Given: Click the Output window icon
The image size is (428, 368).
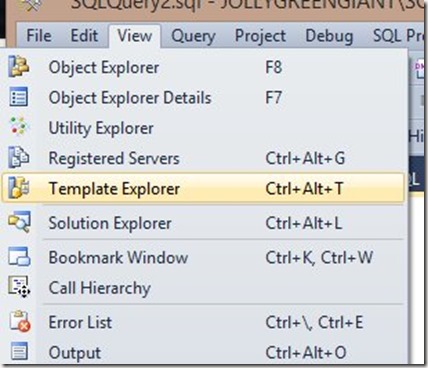Looking at the screenshot, I should click(x=18, y=351).
